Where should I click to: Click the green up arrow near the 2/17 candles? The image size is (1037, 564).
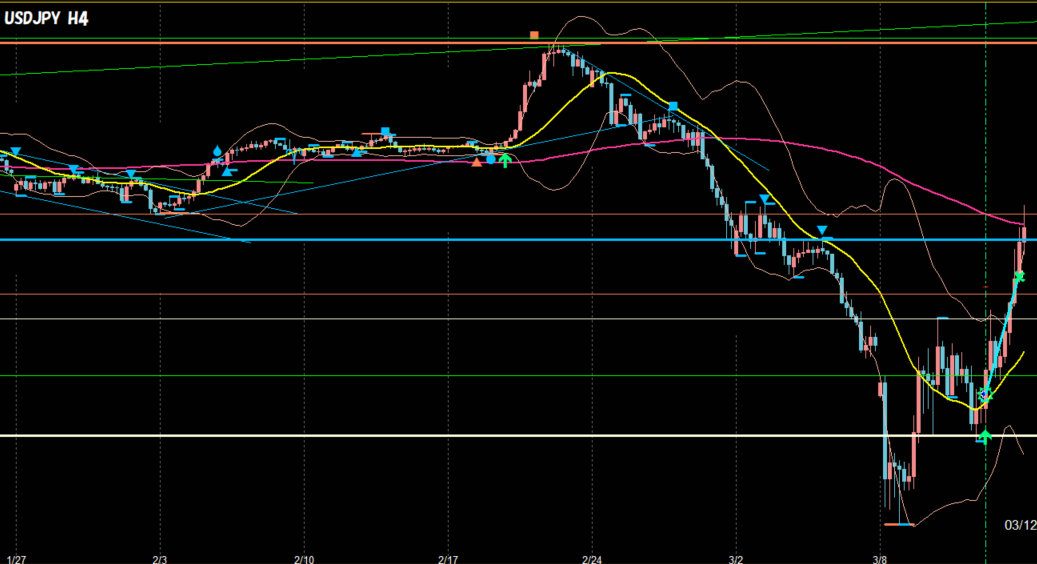[x=505, y=159]
